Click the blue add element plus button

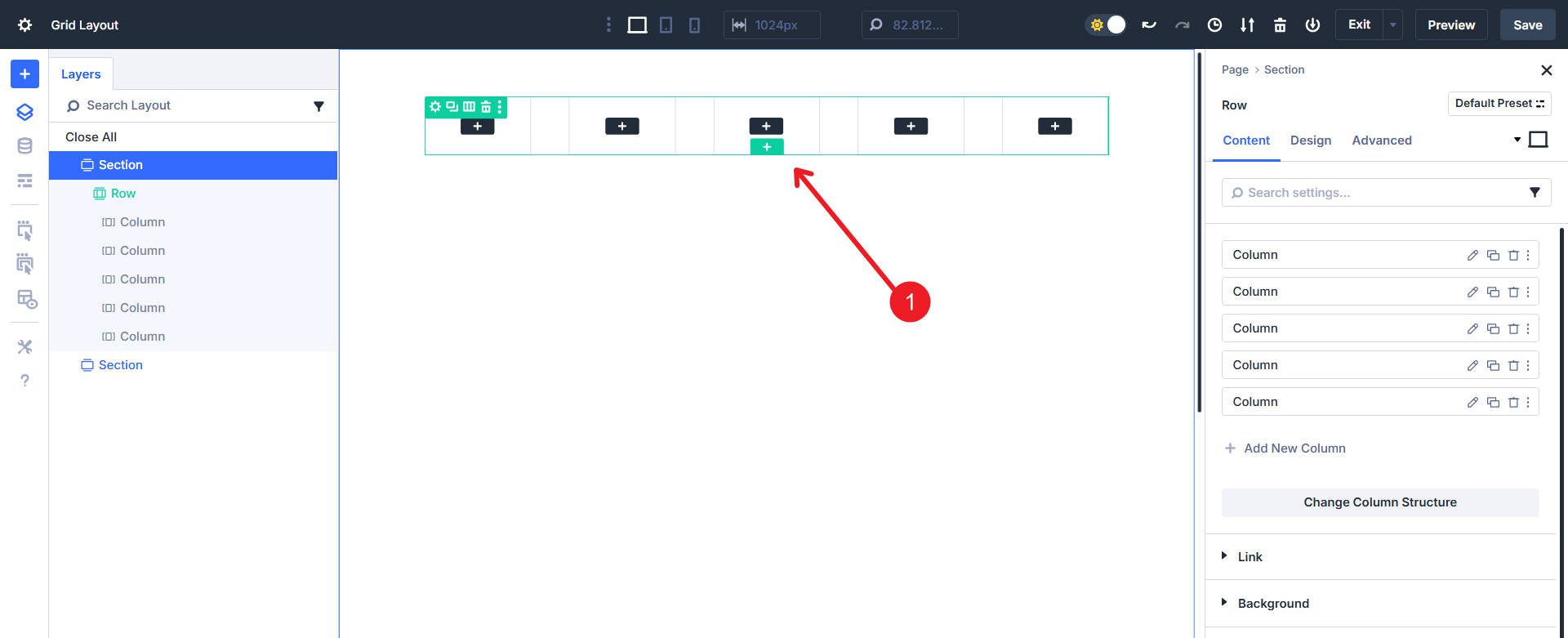pos(24,74)
